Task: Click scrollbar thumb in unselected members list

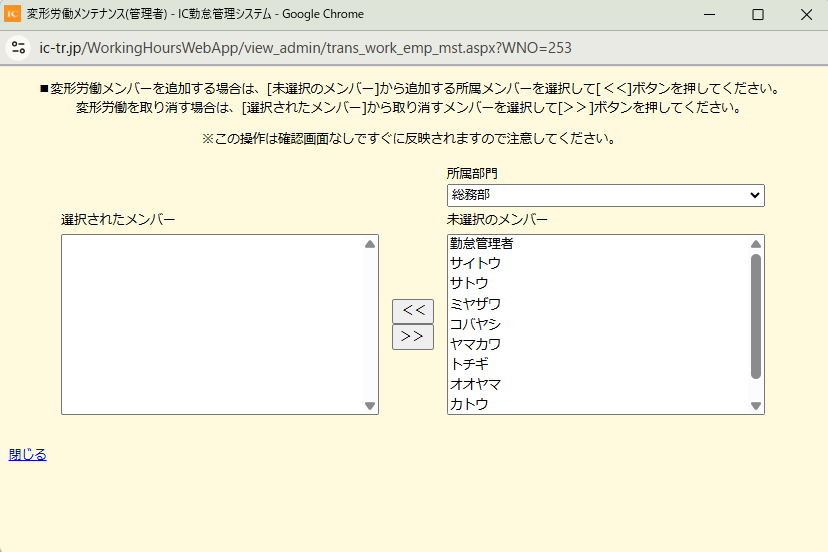Action: [x=756, y=316]
